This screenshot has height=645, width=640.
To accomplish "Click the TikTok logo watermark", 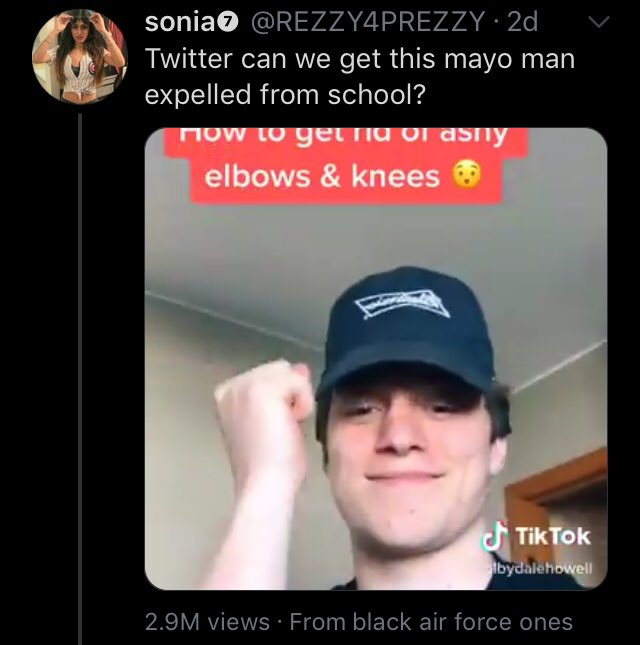I will coord(492,536).
